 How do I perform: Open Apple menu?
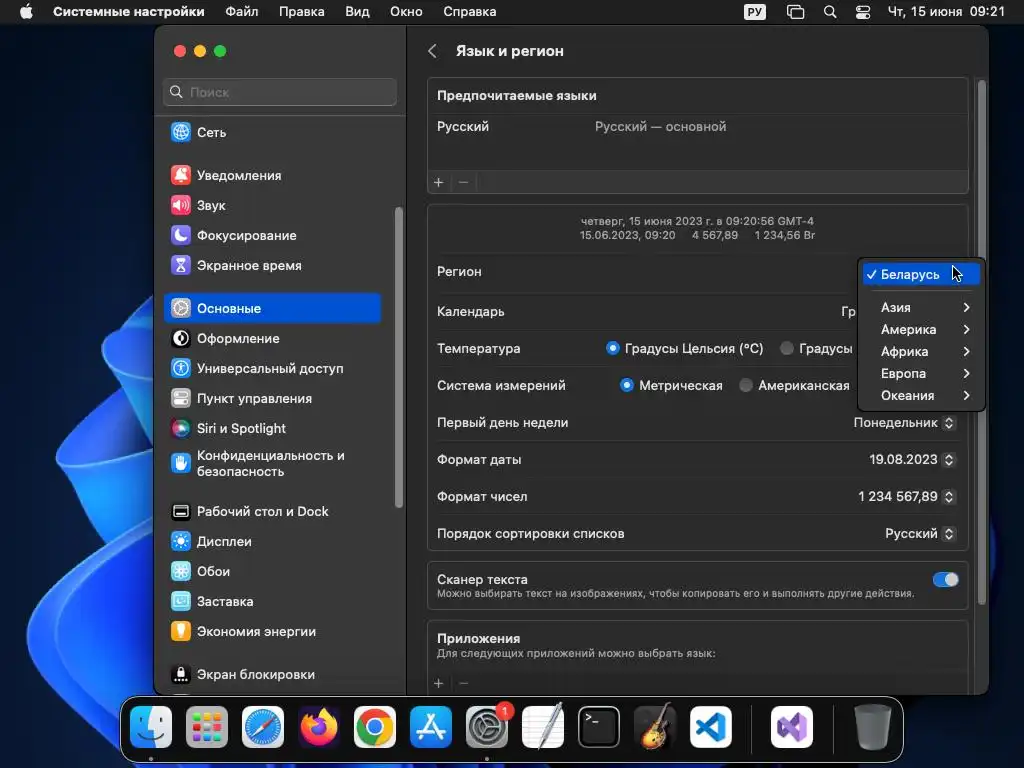(x=26, y=12)
